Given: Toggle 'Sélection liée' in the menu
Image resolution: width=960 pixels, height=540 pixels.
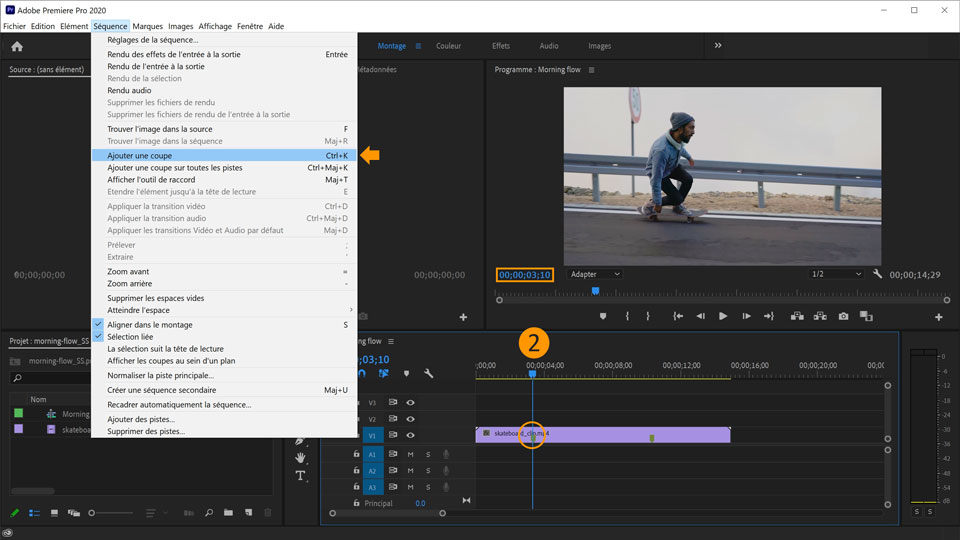Looking at the screenshot, I should [x=130, y=337].
